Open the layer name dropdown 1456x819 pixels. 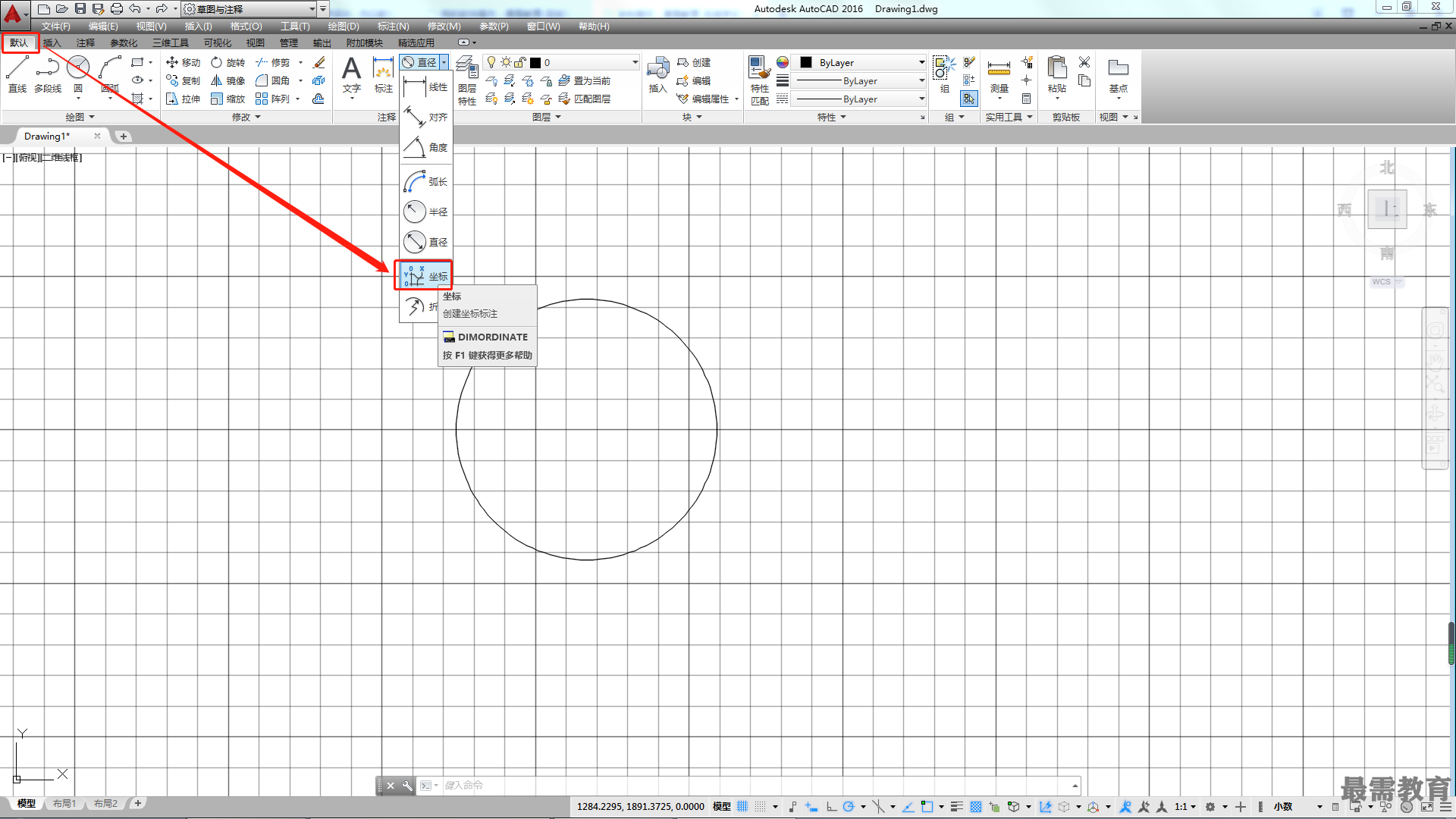pos(635,62)
